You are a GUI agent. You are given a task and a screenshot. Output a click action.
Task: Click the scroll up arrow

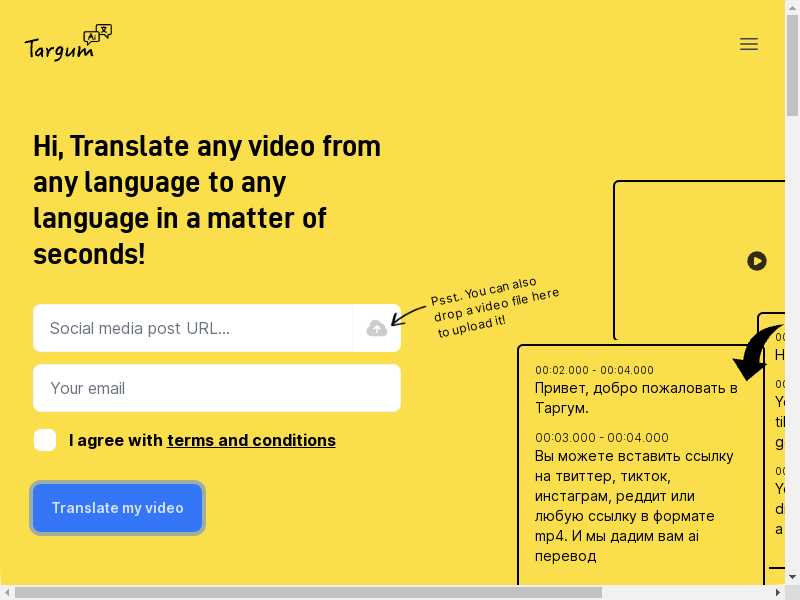792,7
